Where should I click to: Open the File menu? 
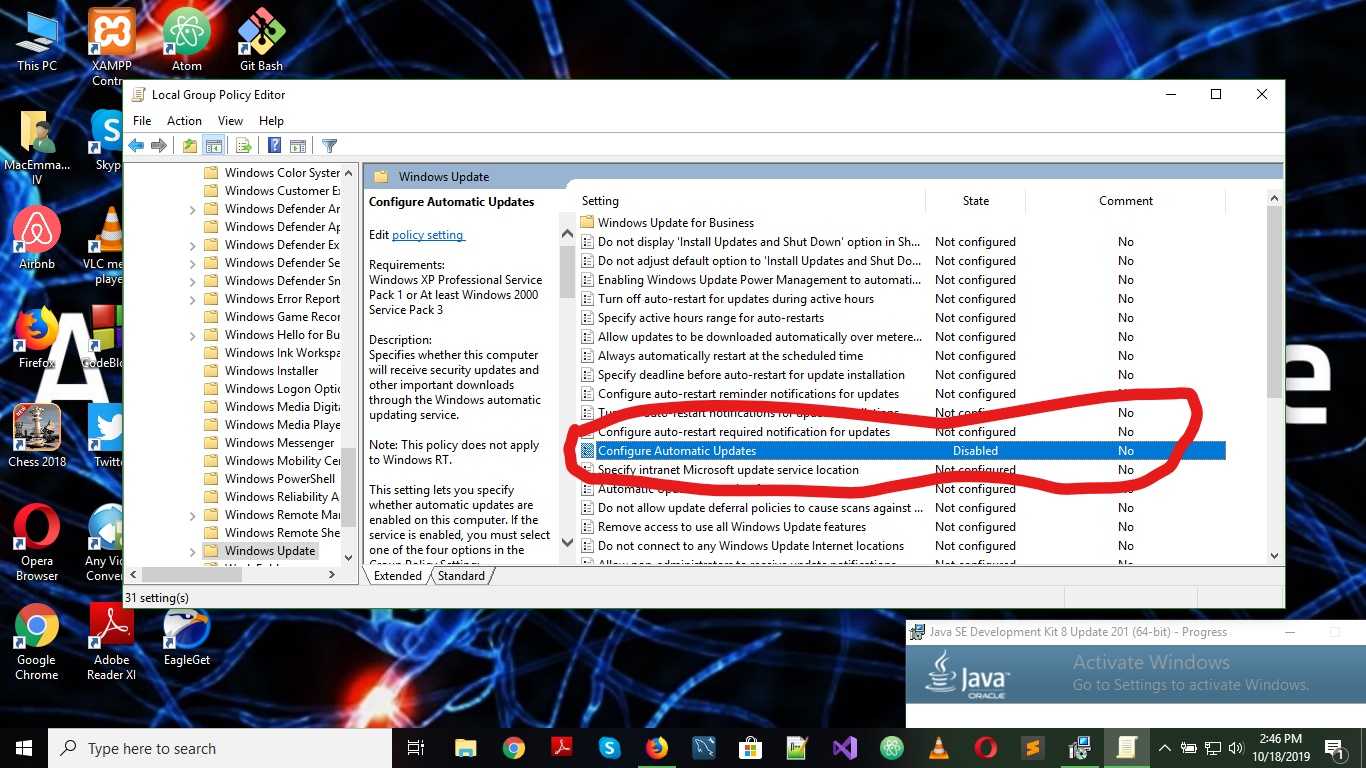pos(142,121)
